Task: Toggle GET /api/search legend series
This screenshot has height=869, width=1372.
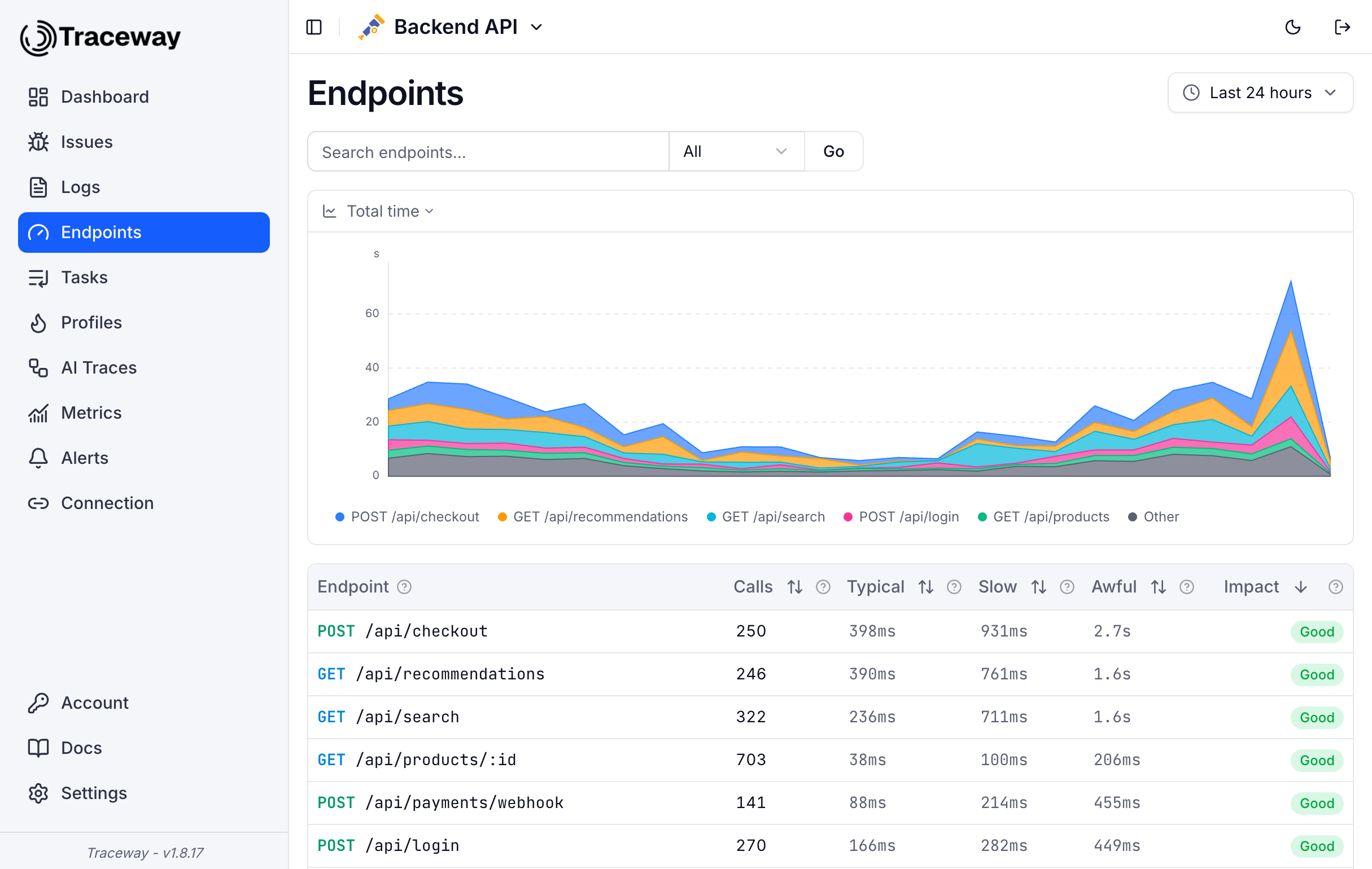Action: pos(766,516)
